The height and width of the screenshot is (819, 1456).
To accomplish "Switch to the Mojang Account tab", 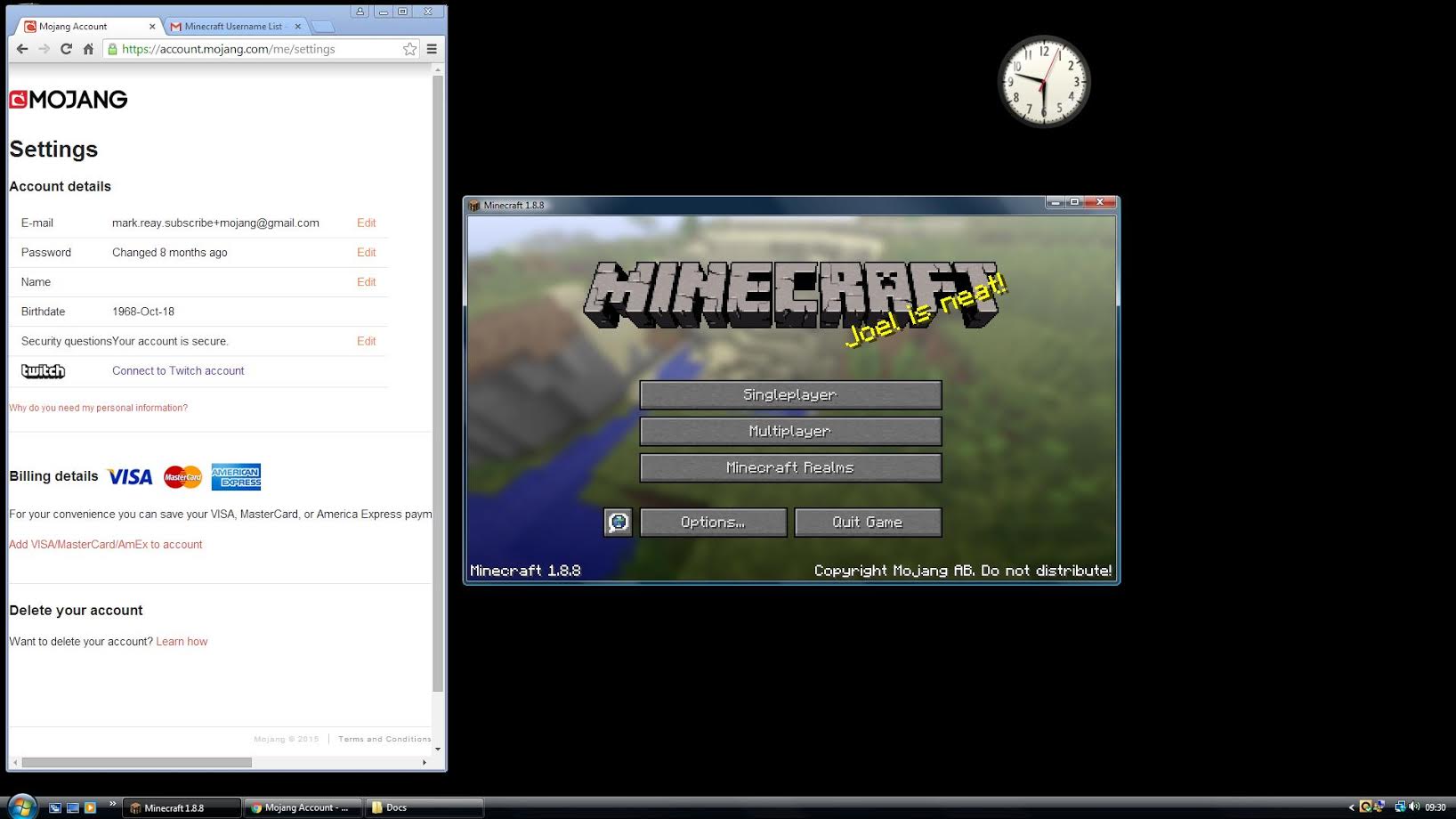I will 87,26.
